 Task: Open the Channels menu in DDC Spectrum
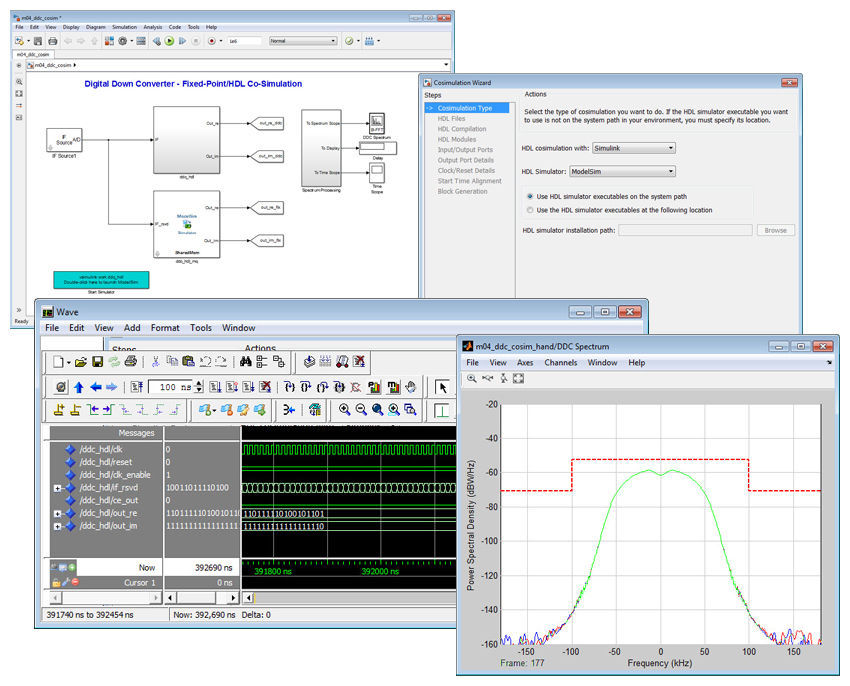pos(560,363)
